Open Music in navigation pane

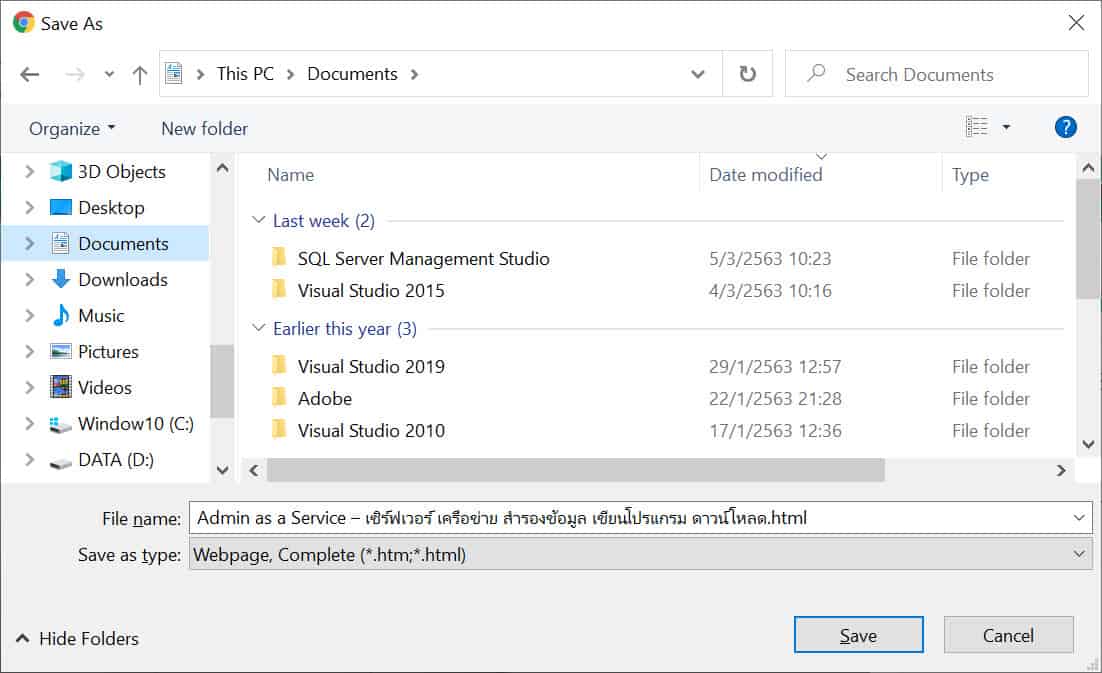click(101, 315)
